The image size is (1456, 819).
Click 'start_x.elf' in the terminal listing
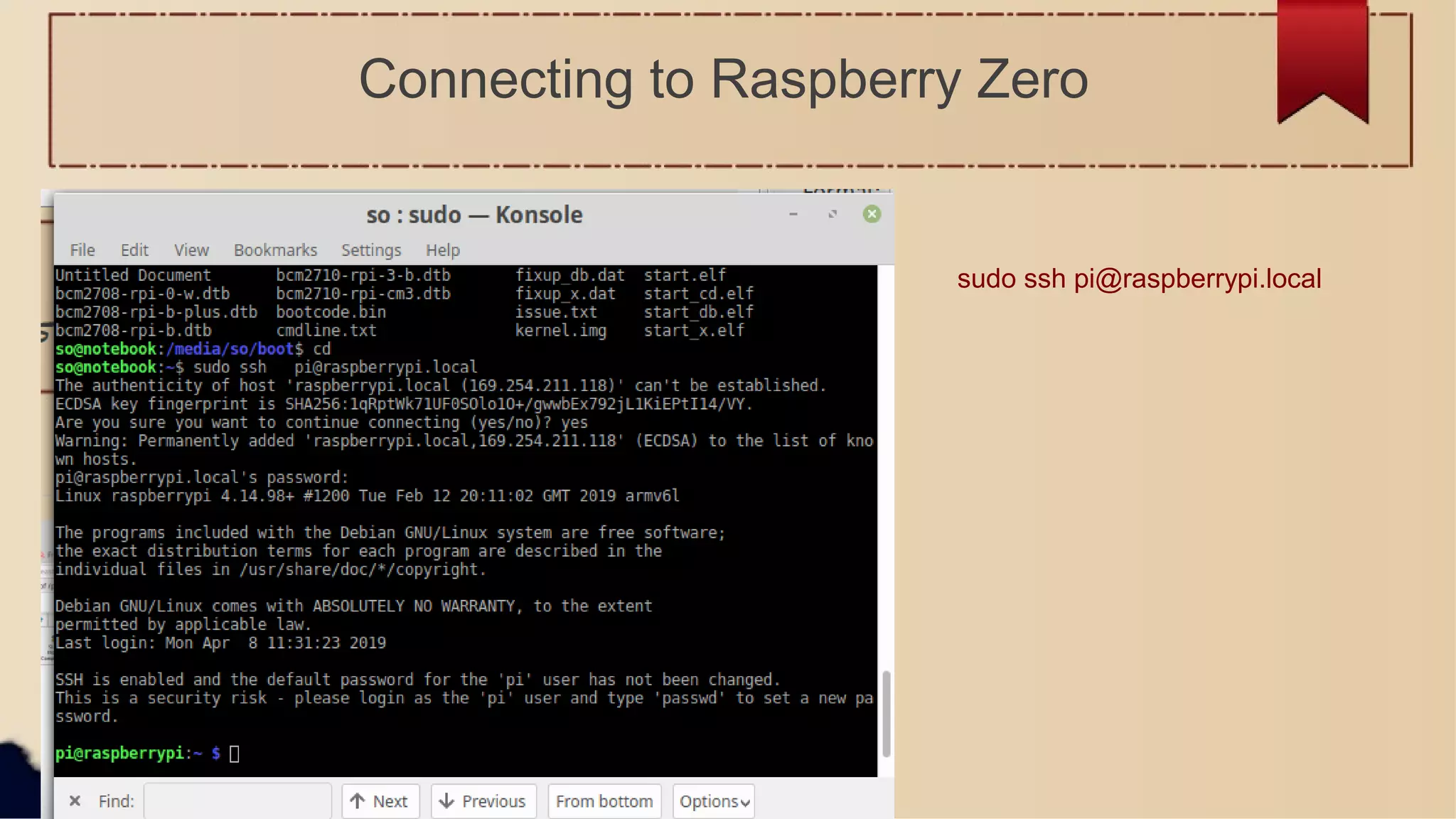click(x=694, y=331)
